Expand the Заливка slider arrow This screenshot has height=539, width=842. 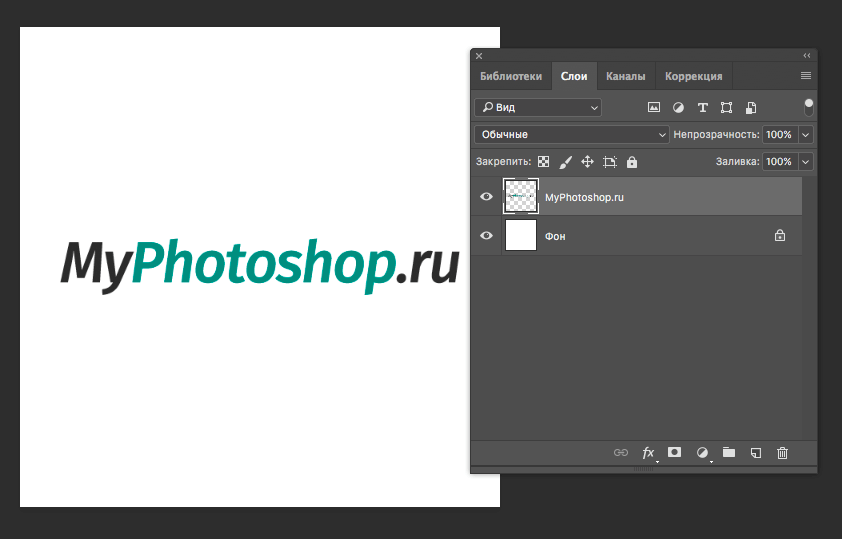click(x=805, y=162)
